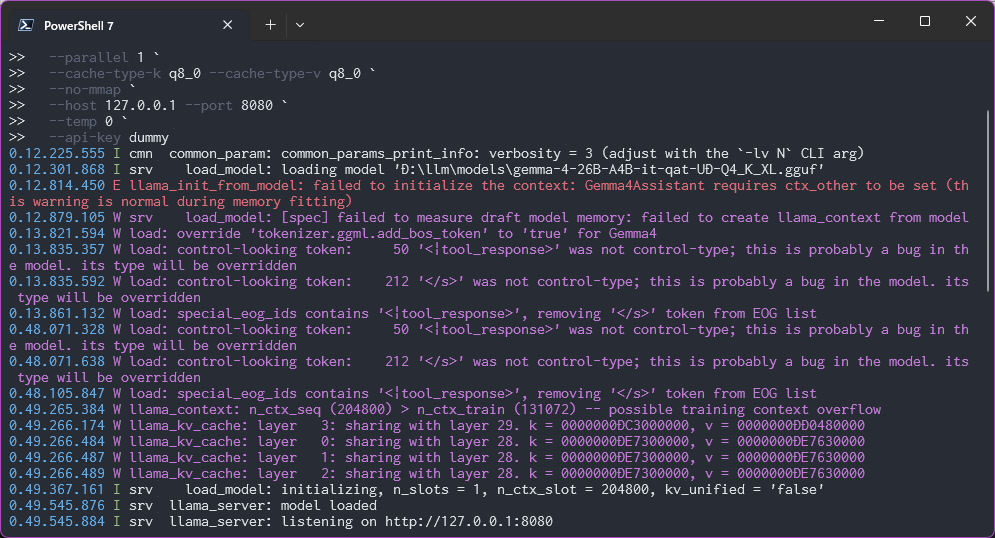Screen dimensions: 995x538
Task: Close the PowerShell 7 tab
Action: [228, 25]
